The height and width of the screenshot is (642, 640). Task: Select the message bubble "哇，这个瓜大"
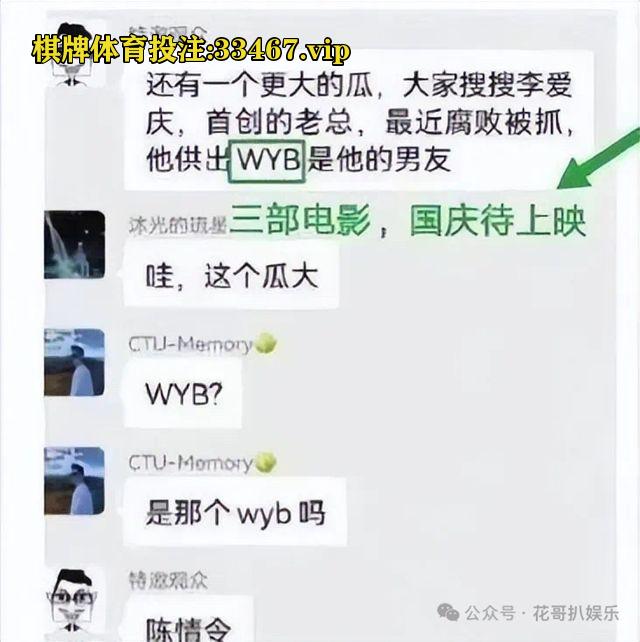232,274
